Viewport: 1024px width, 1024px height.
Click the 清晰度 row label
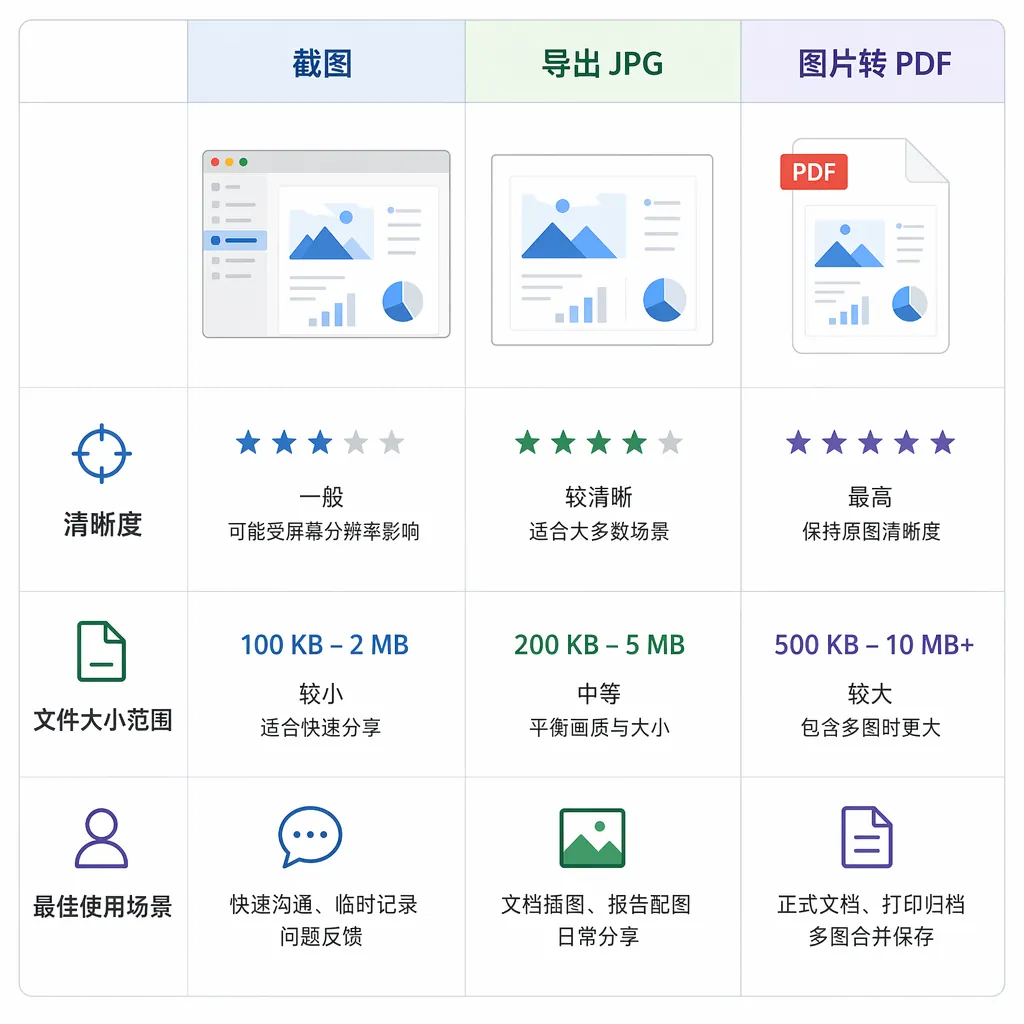click(103, 524)
